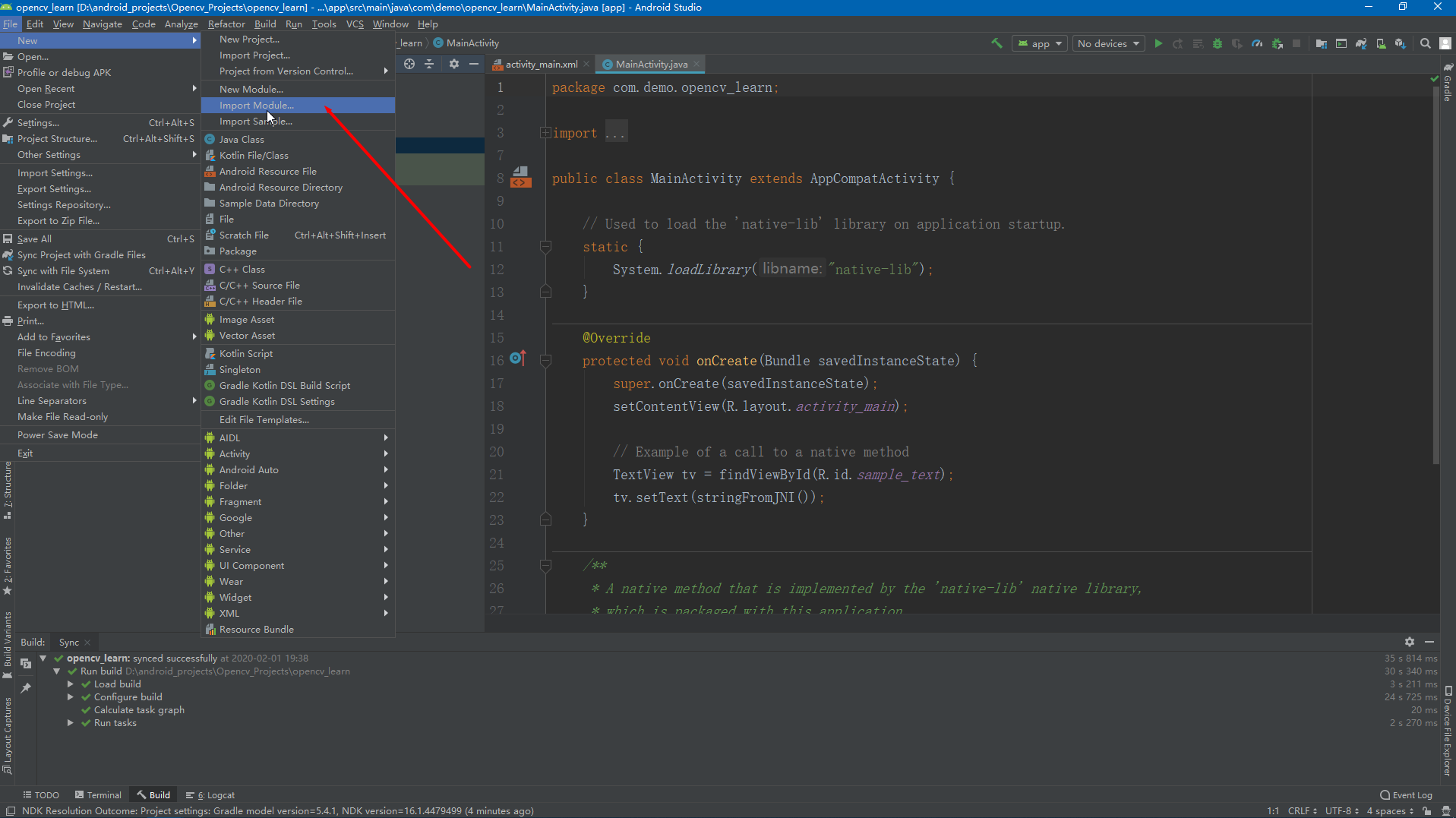Open the Logcat tool window button
The image size is (1456, 818).
click(210, 794)
